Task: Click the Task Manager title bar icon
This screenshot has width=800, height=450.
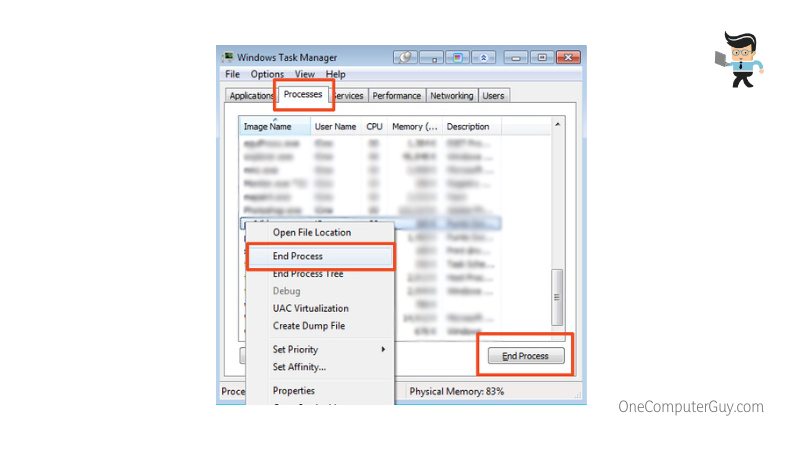Action: point(228,57)
